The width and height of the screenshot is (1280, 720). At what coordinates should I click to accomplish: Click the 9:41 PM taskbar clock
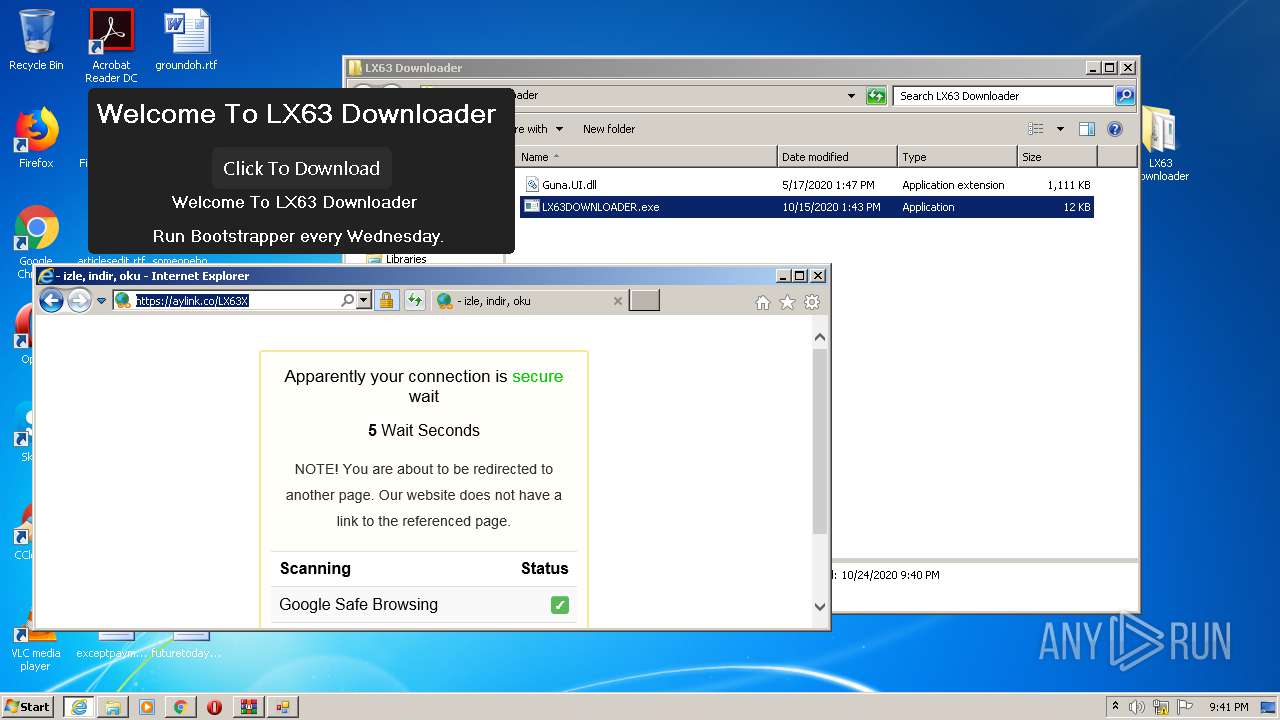[x=1228, y=707]
